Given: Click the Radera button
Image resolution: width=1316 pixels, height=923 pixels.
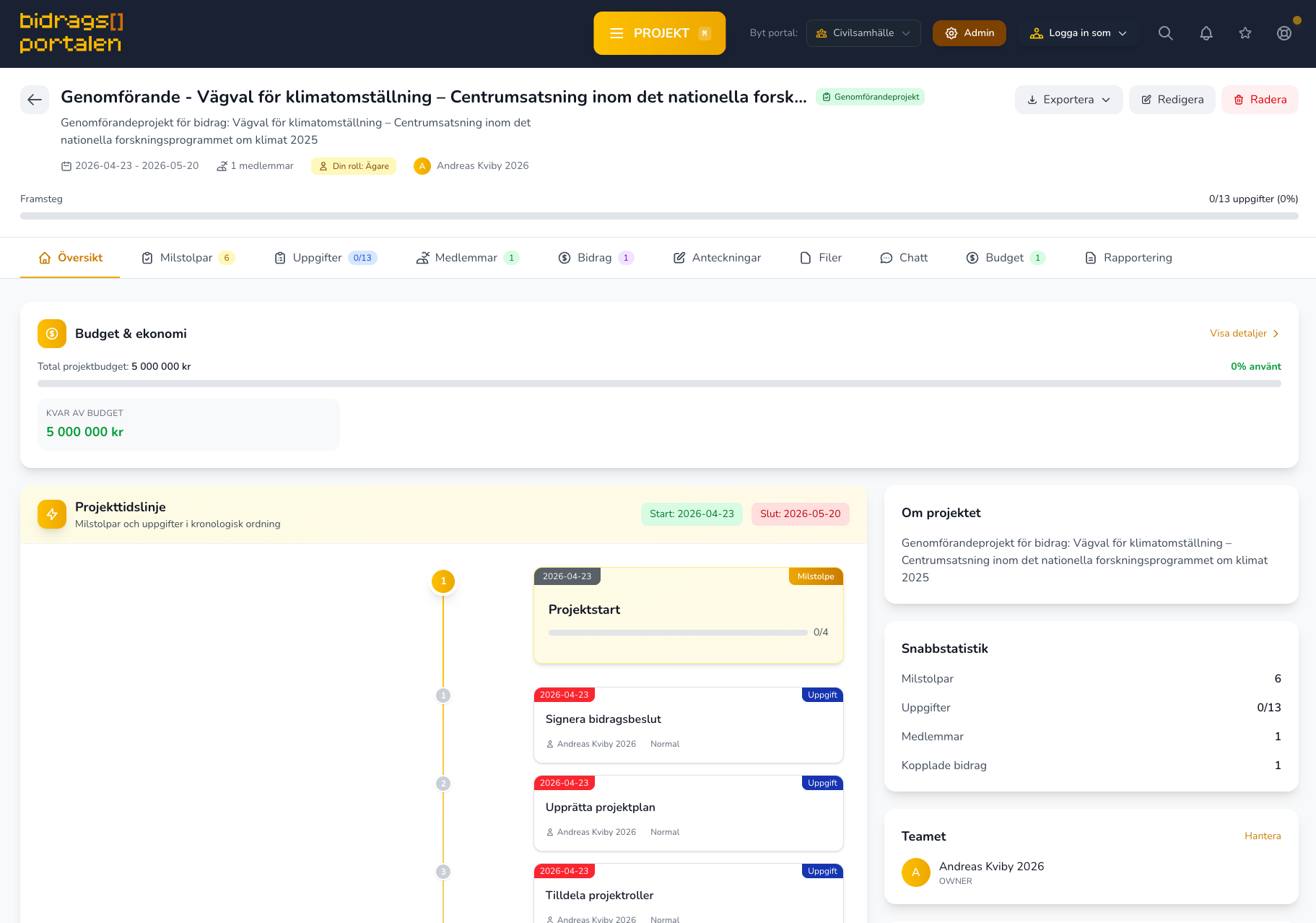Looking at the screenshot, I should coord(1260,100).
